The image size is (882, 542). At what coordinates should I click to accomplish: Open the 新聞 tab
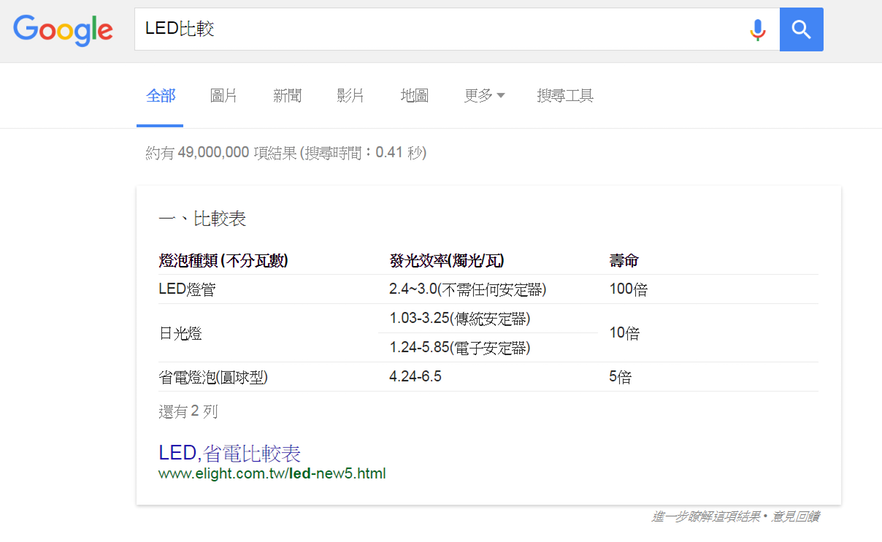click(287, 96)
